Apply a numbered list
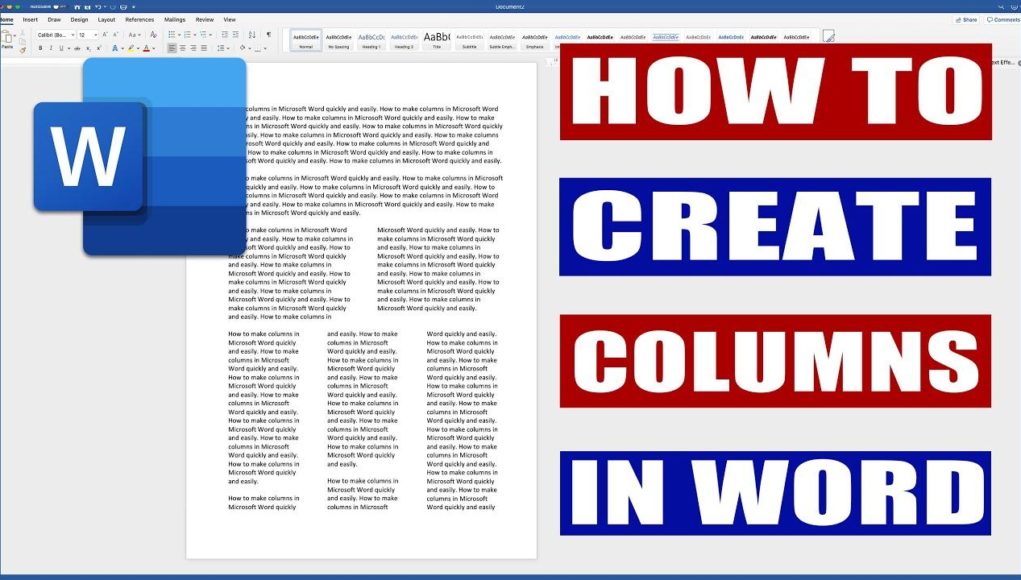This screenshot has height=580, width=1021. click(187, 35)
